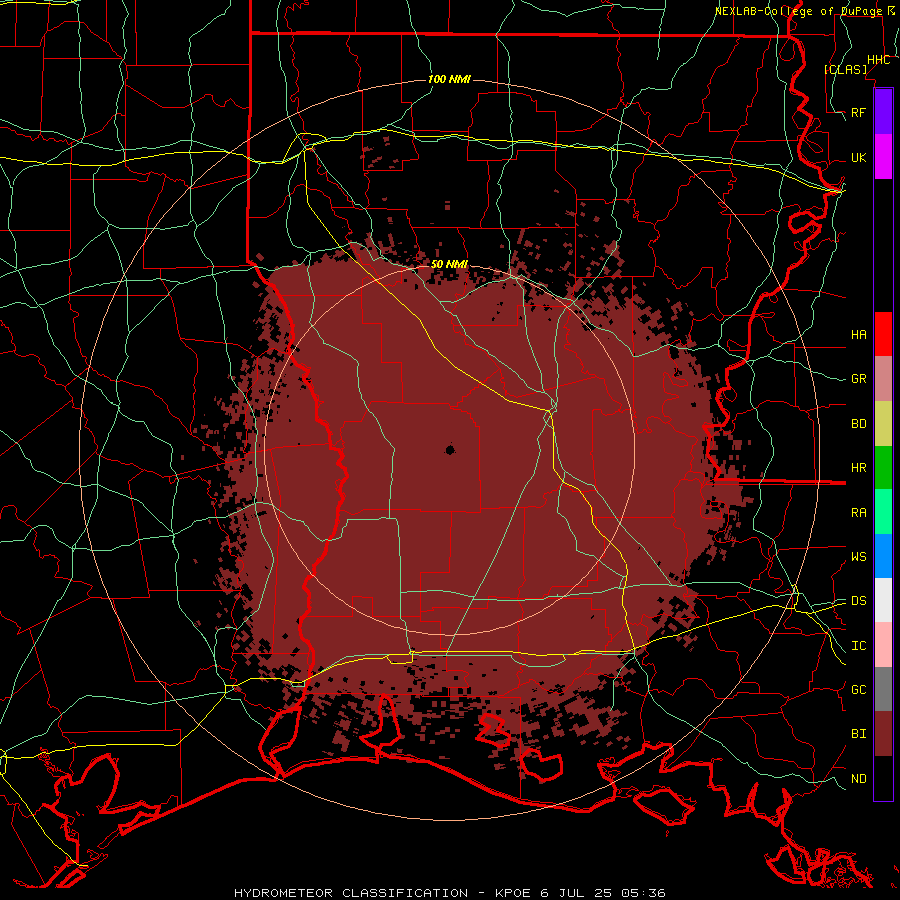Click the WS blue legend swatch

pyautogui.click(x=883, y=556)
